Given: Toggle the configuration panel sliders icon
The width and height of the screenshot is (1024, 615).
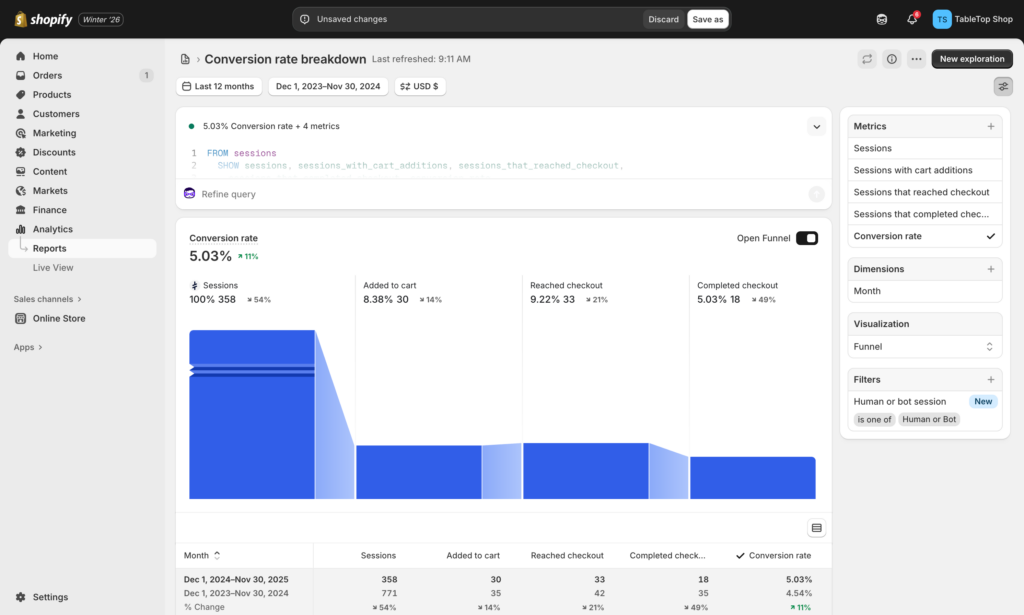Looking at the screenshot, I should pos(1003,86).
